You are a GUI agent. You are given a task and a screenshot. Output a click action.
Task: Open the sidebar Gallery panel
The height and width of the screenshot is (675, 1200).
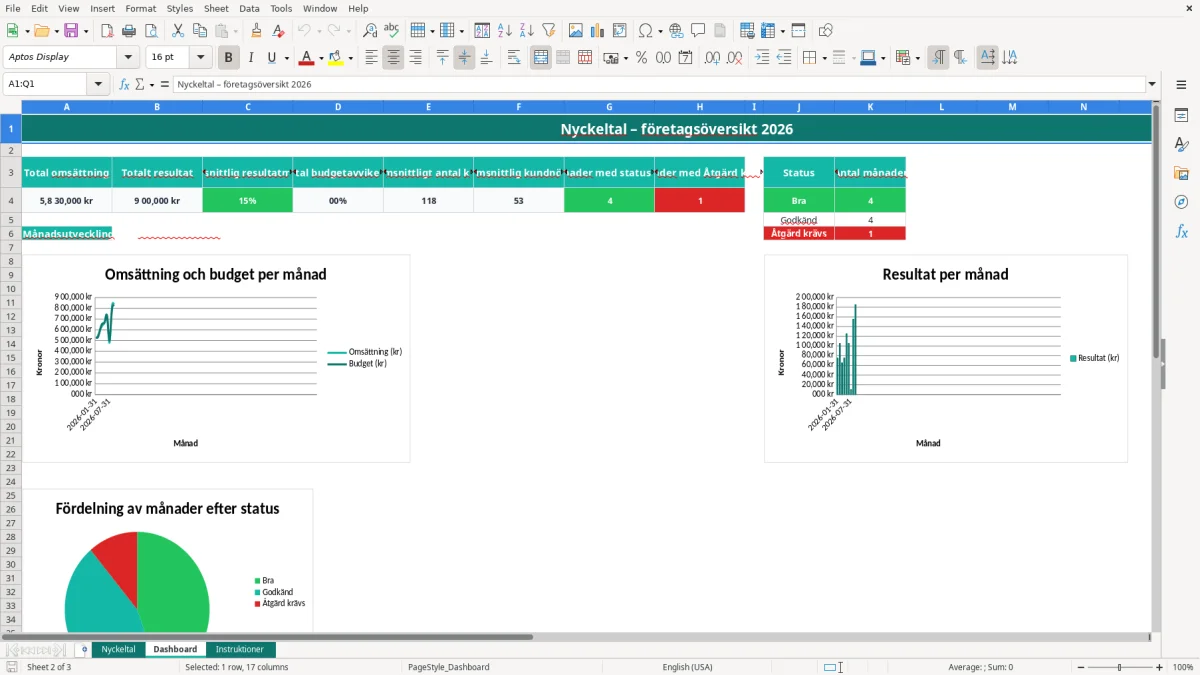click(x=1181, y=173)
